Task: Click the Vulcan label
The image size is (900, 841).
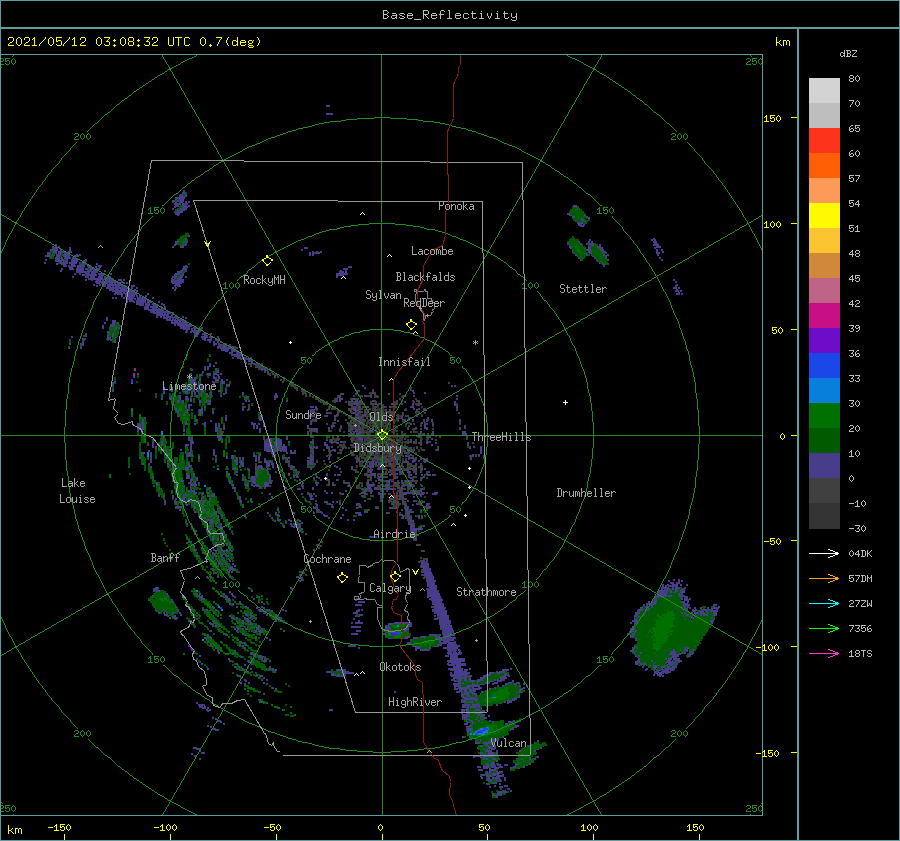Action: (x=509, y=743)
